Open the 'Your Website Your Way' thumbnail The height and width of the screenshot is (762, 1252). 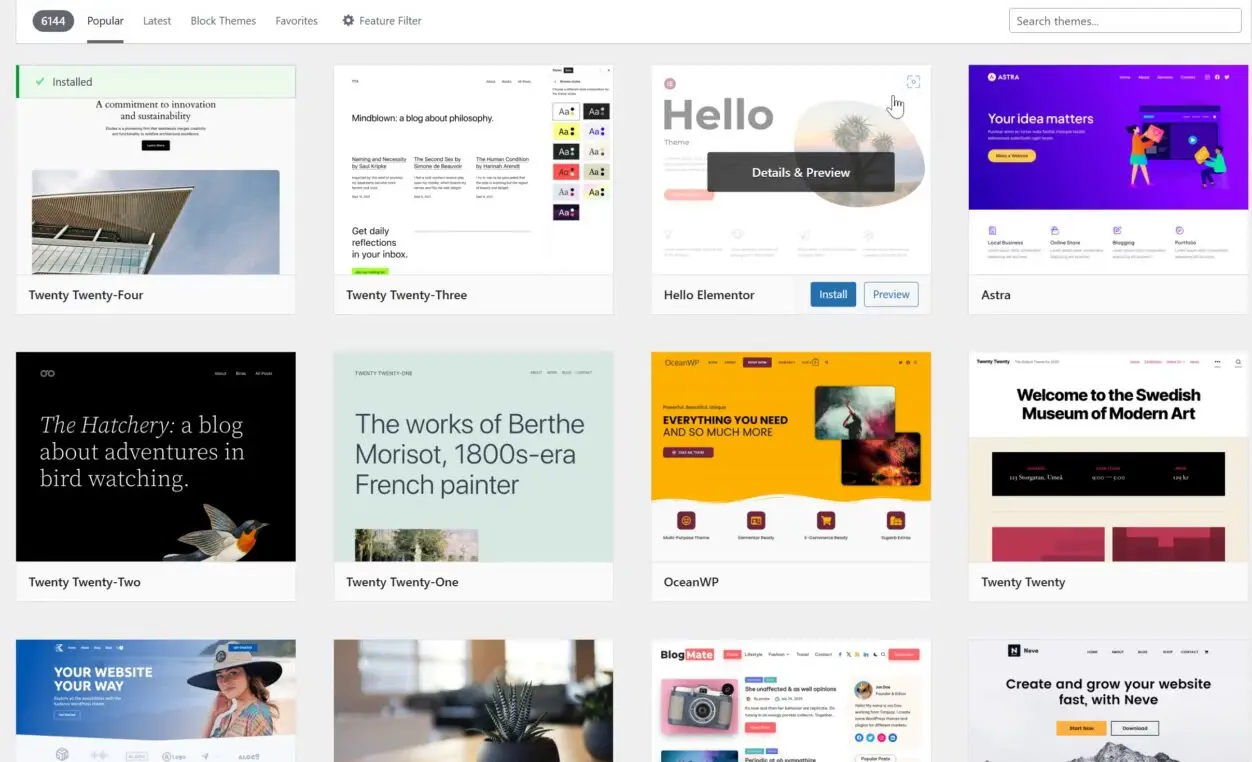[x=156, y=701]
